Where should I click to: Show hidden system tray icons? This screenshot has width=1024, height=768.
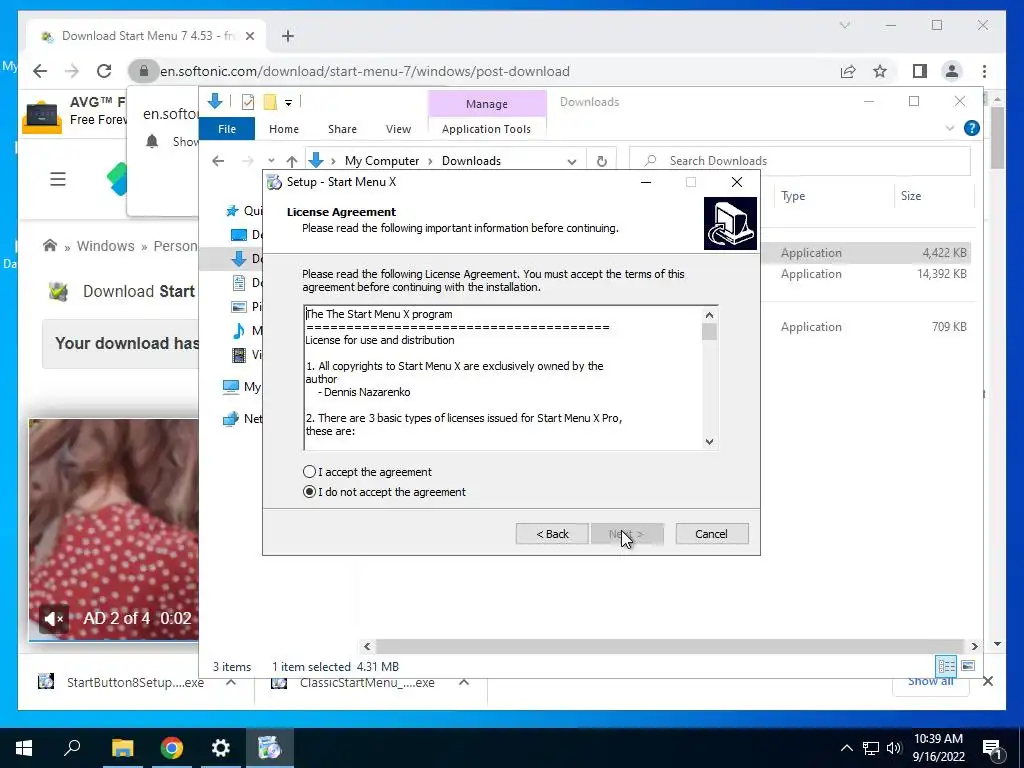tap(846, 748)
